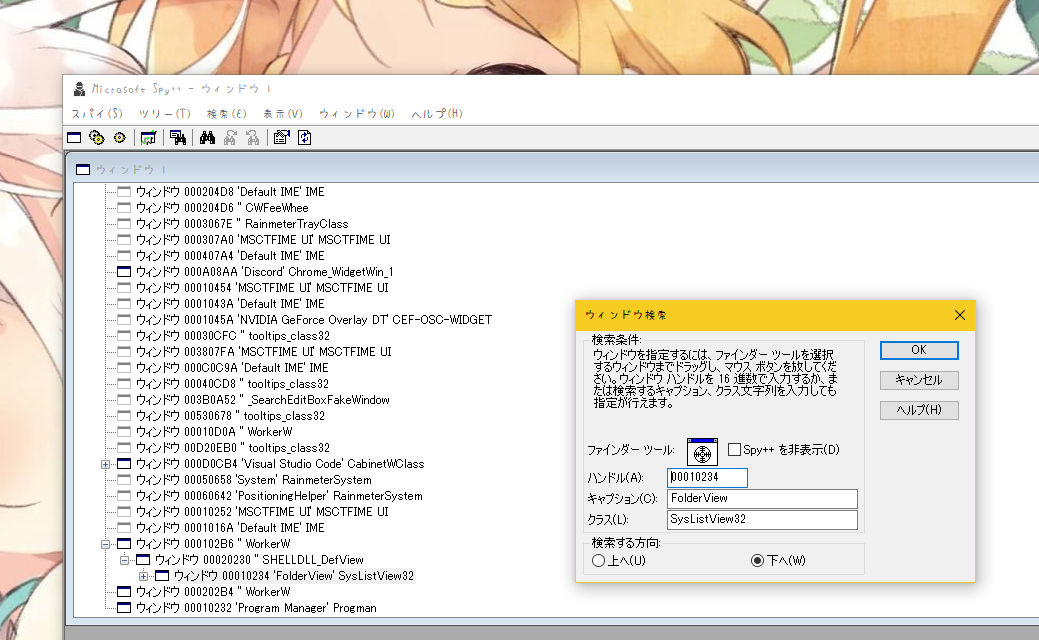Select row 00010454 'MSCTFIME UI'
1039x640 pixels.
(x=262, y=288)
